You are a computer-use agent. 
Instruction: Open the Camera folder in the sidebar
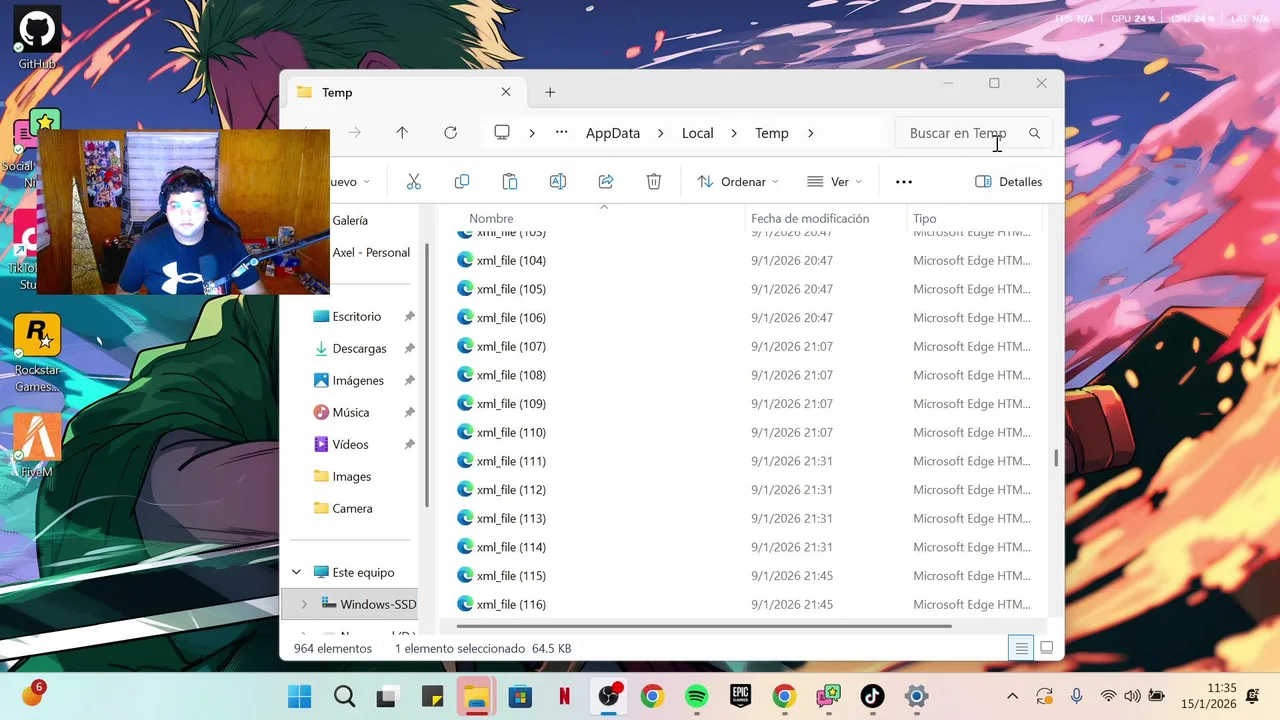click(x=352, y=509)
